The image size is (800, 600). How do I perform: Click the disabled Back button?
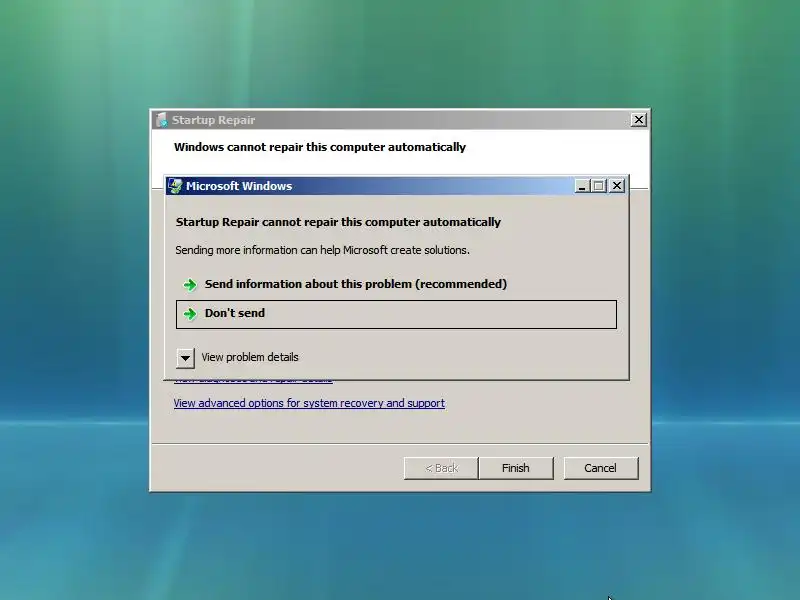[x=441, y=468]
